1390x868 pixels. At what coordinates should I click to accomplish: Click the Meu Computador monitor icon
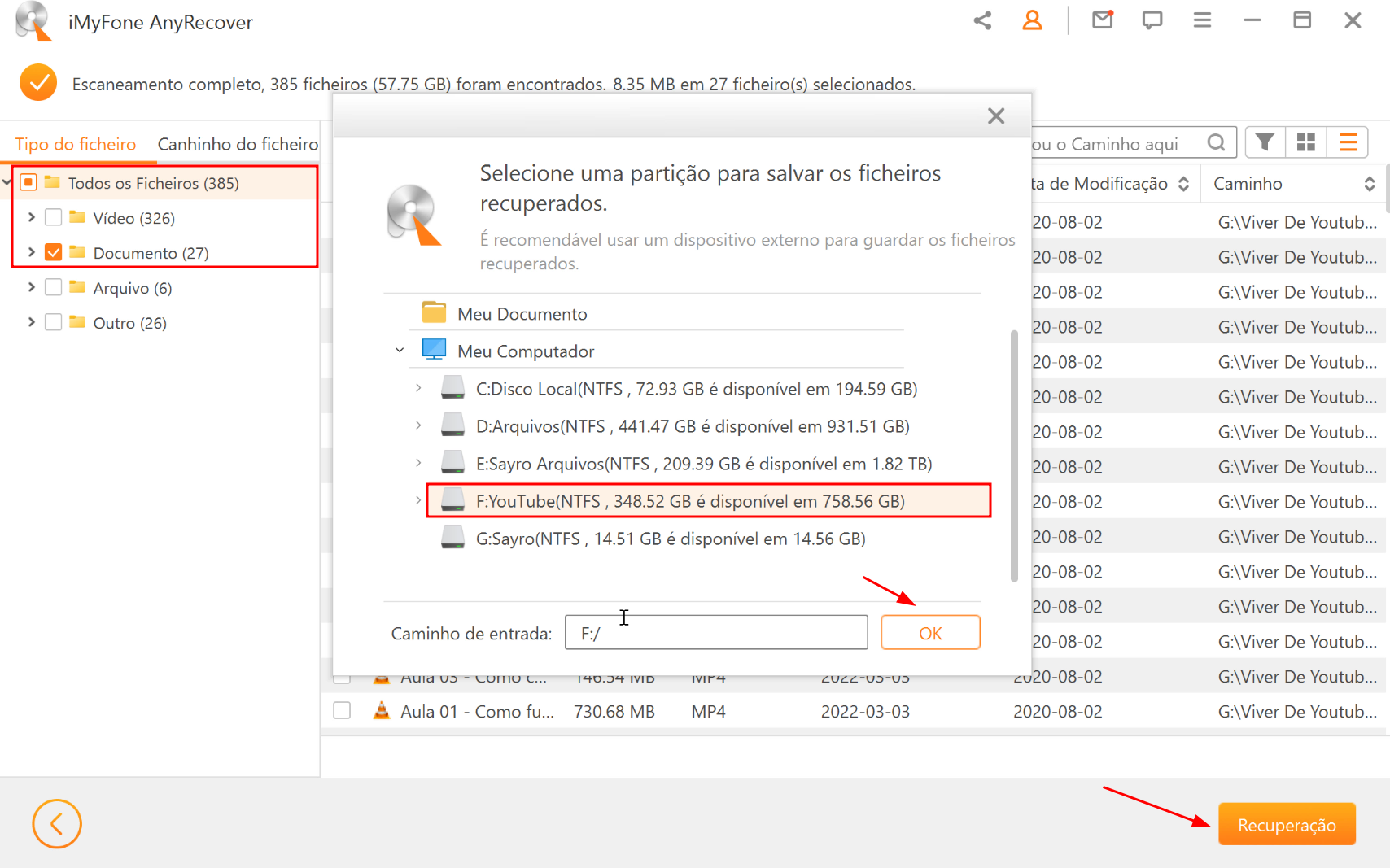(435, 350)
